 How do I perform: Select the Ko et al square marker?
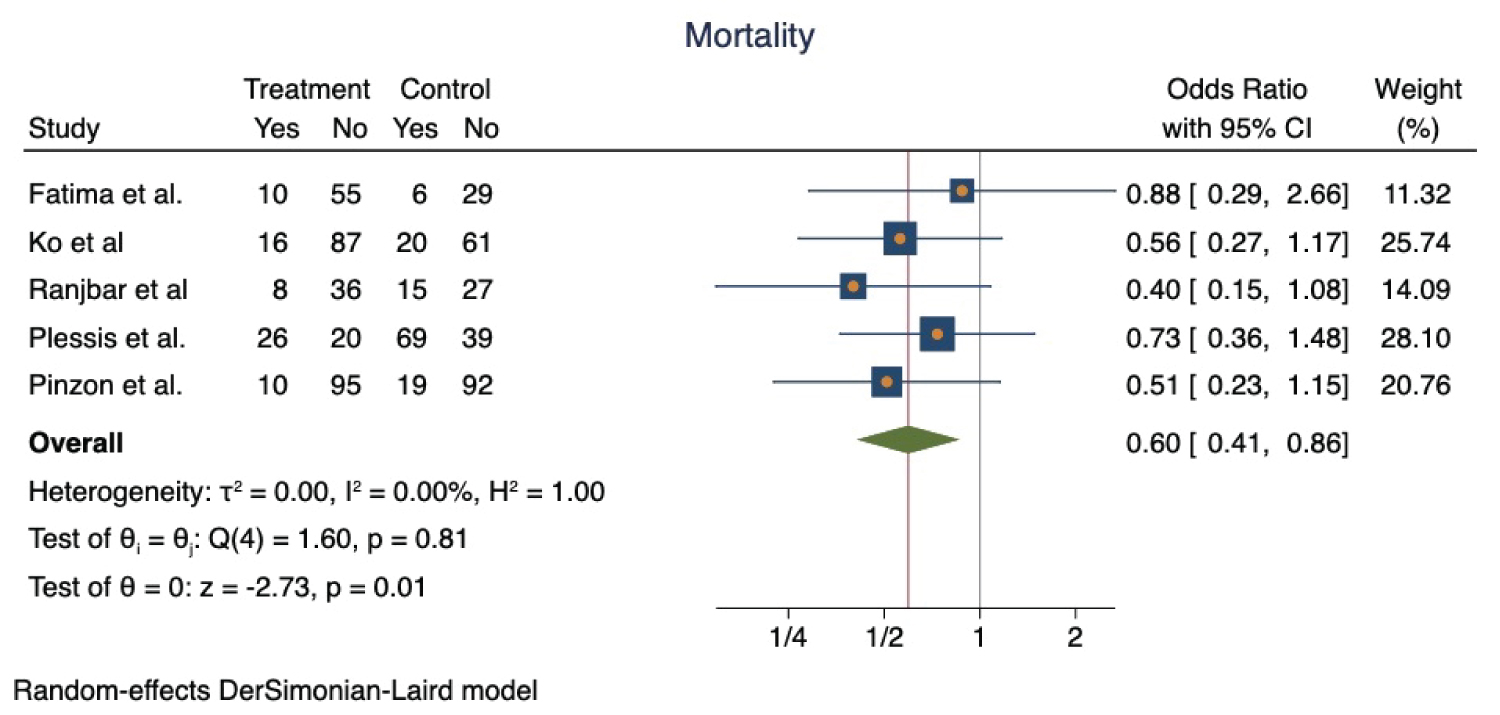coord(900,239)
